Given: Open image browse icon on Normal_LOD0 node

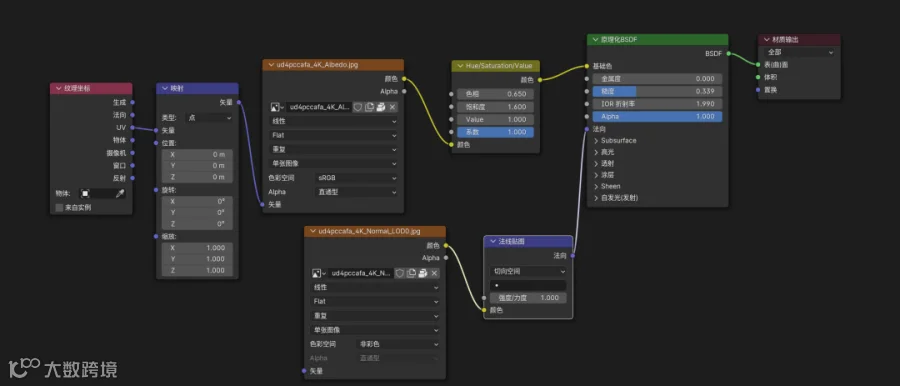Looking at the screenshot, I should tap(319, 273).
